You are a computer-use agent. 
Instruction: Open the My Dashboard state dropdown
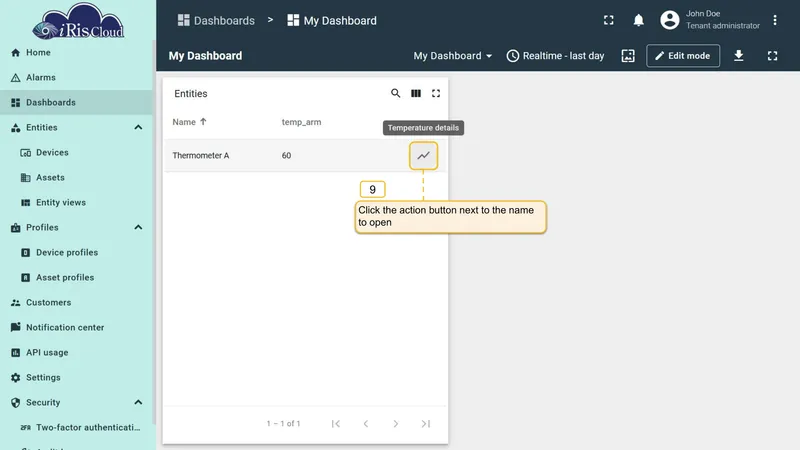453,56
